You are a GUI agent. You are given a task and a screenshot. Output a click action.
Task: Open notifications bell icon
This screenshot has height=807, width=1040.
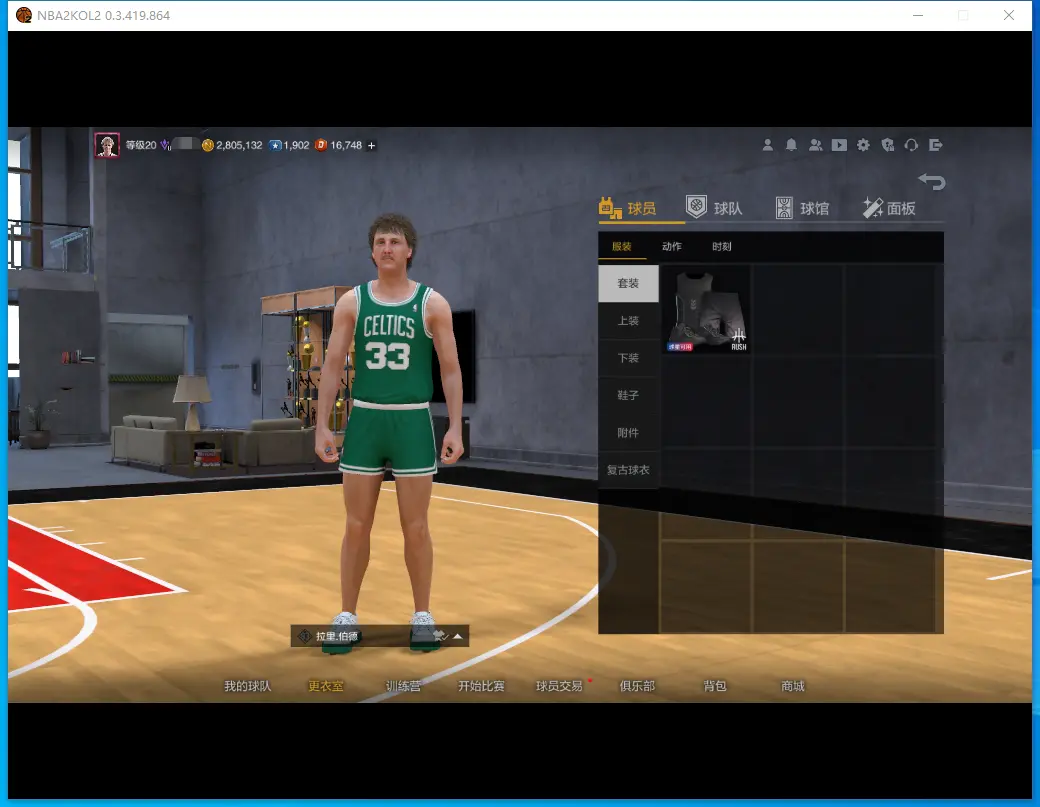(791, 145)
